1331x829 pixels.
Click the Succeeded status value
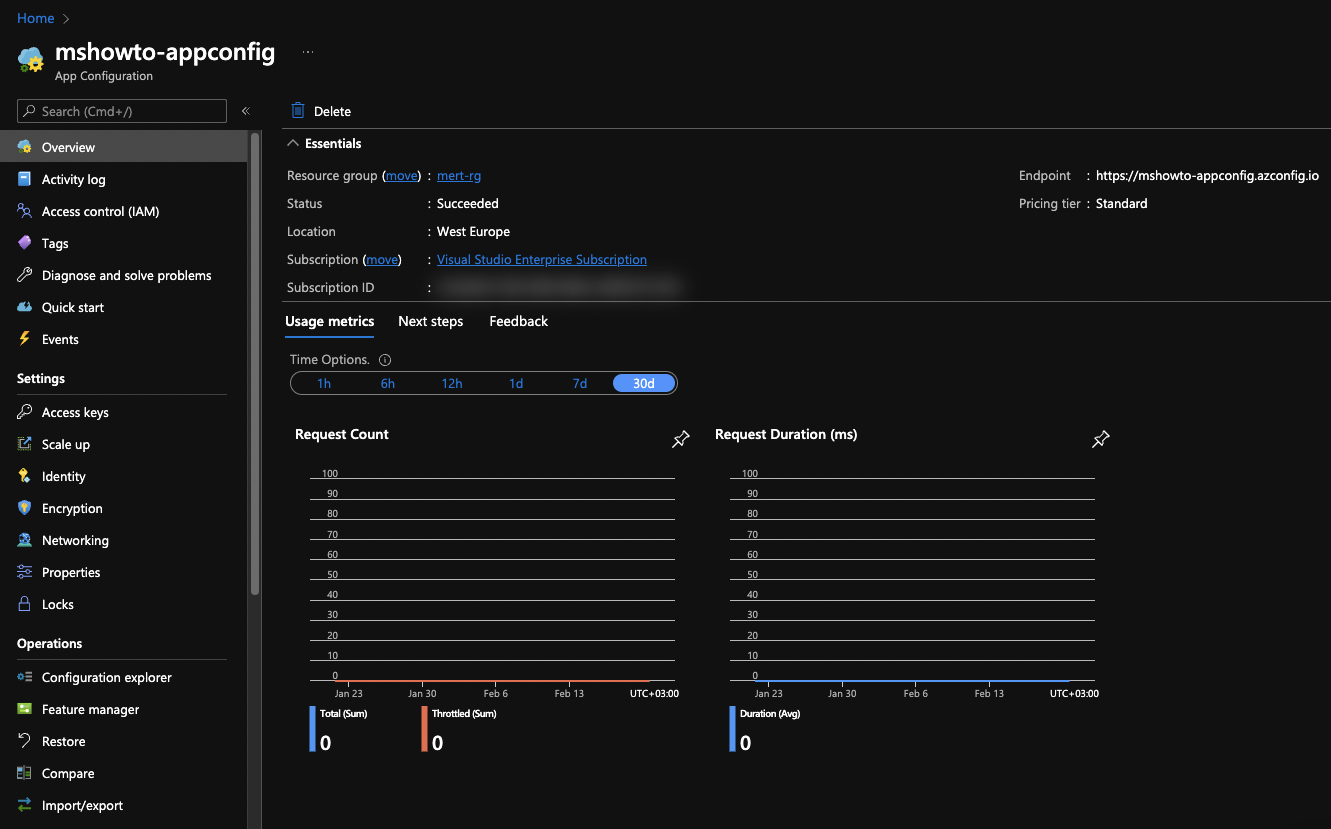(x=468, y=203)
